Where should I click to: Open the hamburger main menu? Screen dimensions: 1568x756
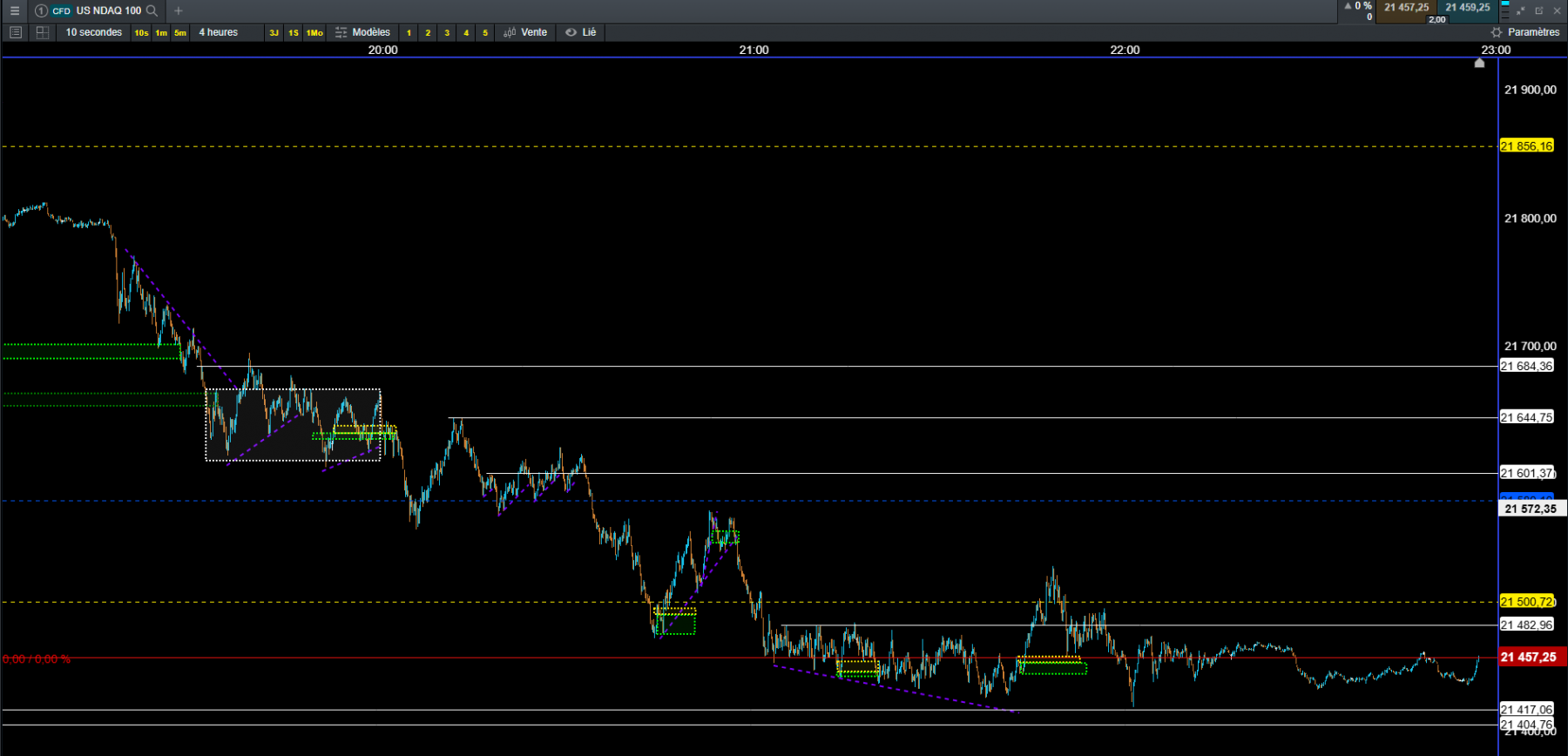(x=14, y=10)
